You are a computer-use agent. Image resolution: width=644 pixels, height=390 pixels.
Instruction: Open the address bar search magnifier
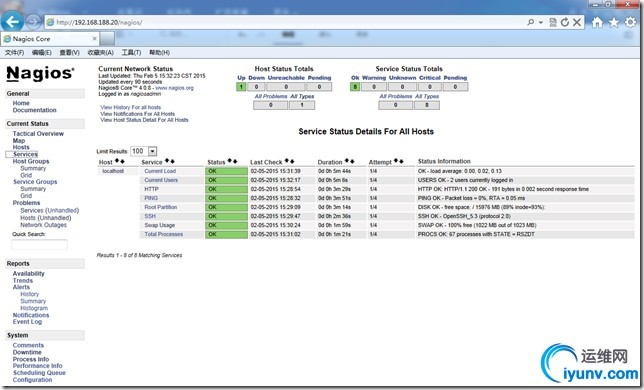pos(531,22)
